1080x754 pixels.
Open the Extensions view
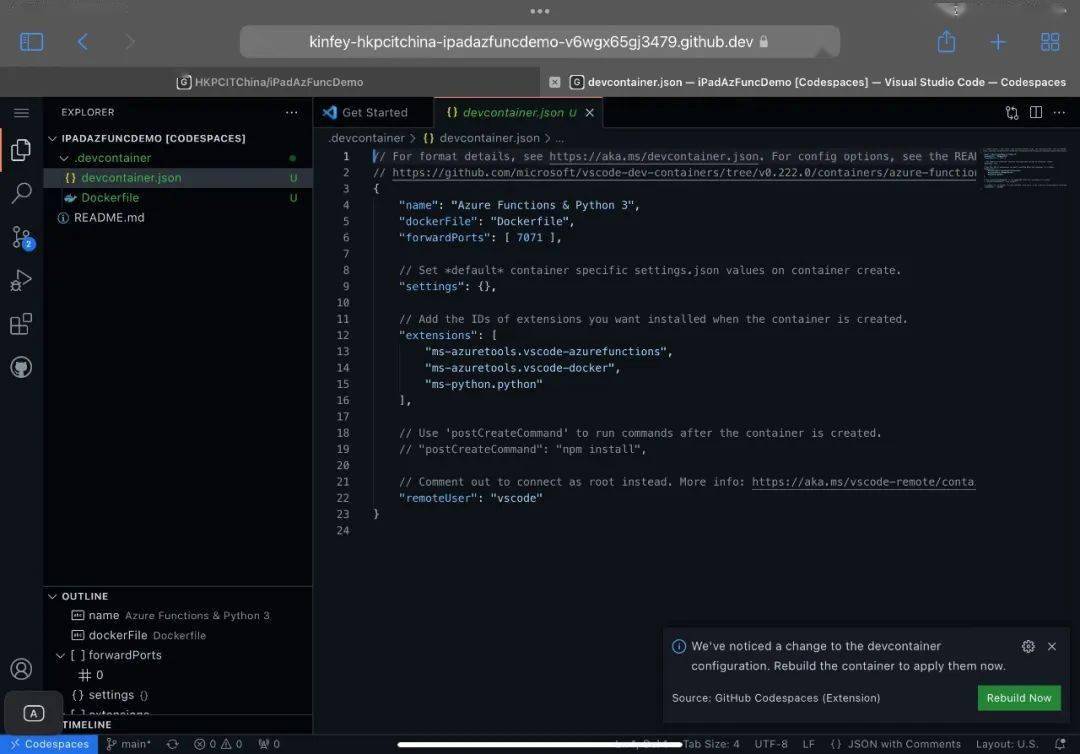click(21, 323)
